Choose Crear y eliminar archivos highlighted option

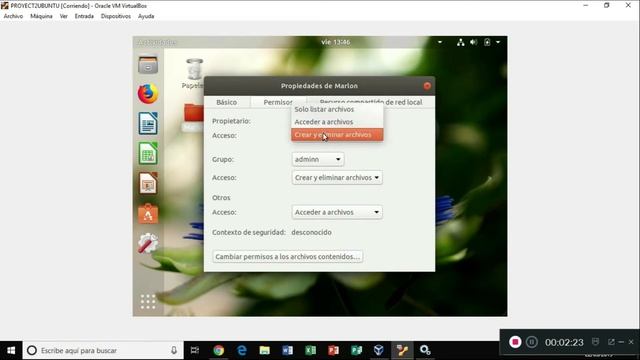[337, 134]
